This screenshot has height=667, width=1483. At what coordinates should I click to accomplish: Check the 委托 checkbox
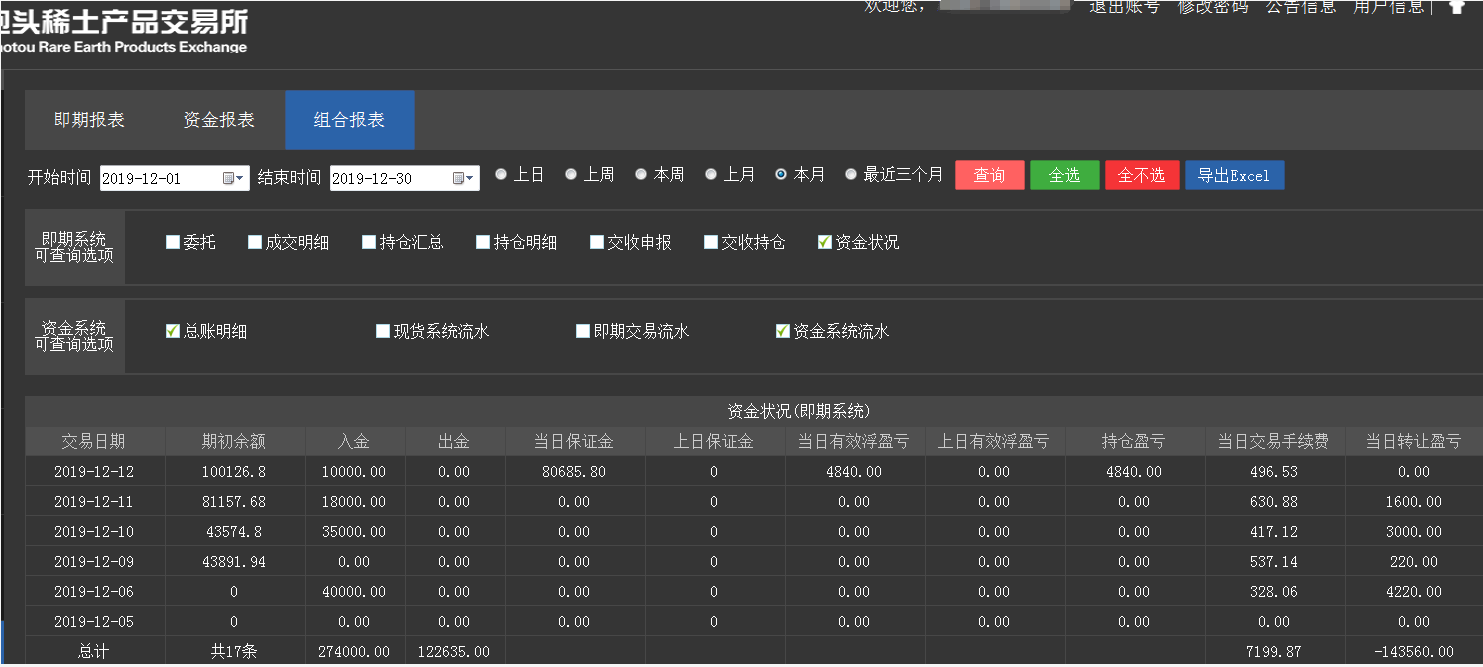pyautogui.click(x=173, y=242)
